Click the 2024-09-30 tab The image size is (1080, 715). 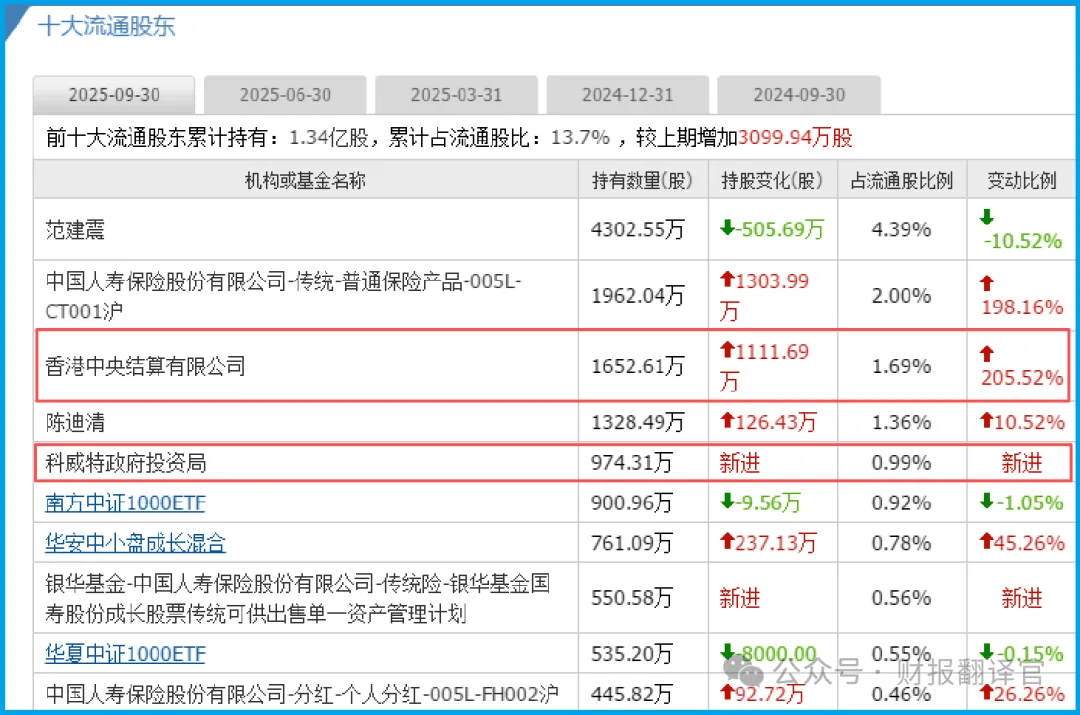click(x=799, y=96)
